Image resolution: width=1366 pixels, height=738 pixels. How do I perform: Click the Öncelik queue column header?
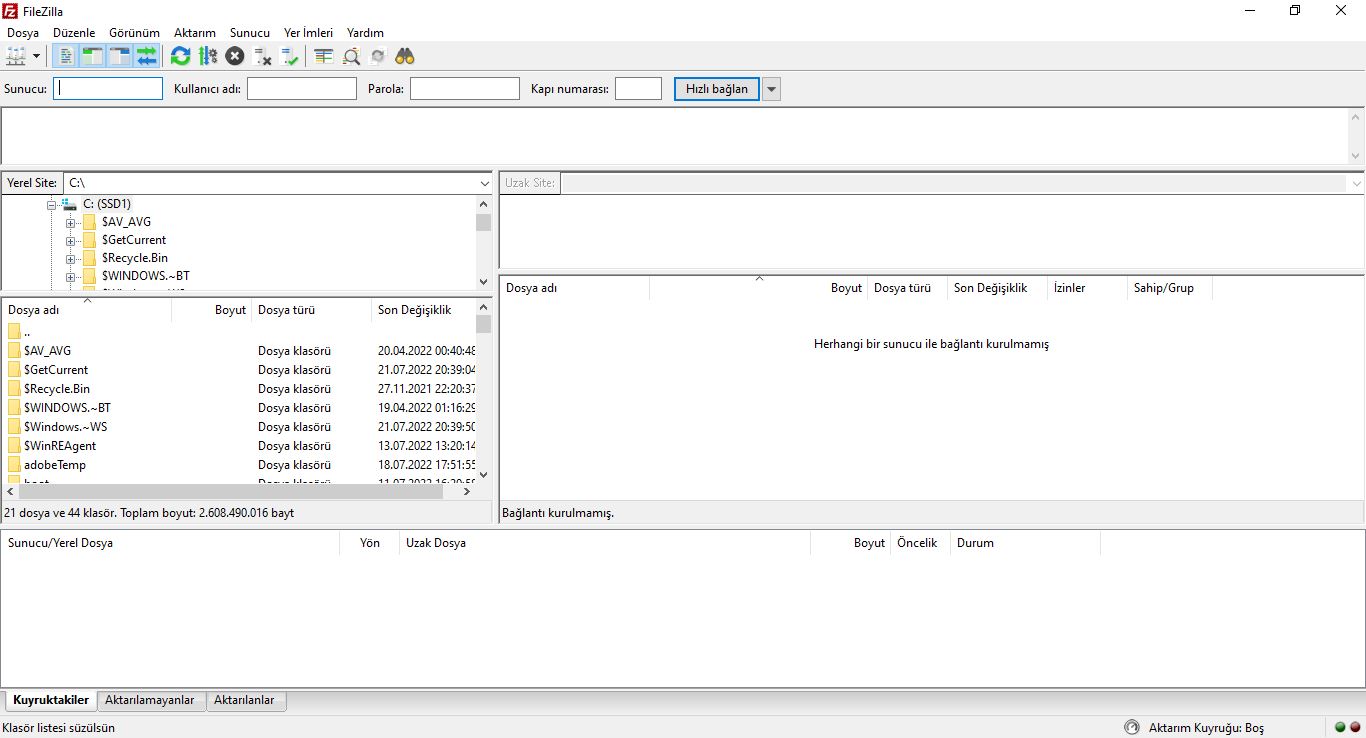pyautogui.click(x=920, y=543)
